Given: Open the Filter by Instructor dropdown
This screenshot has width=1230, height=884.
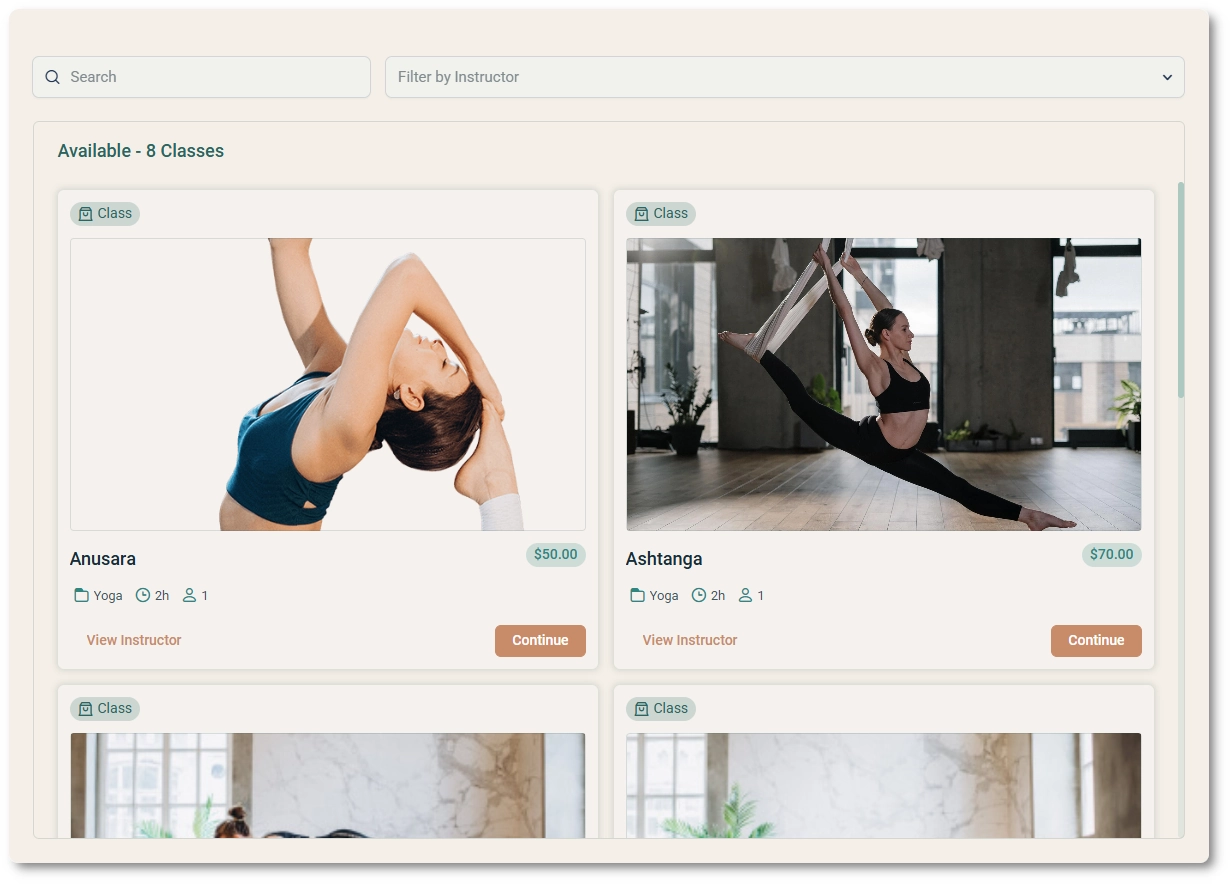Looking at the screenshot, I should coord(784,77).
